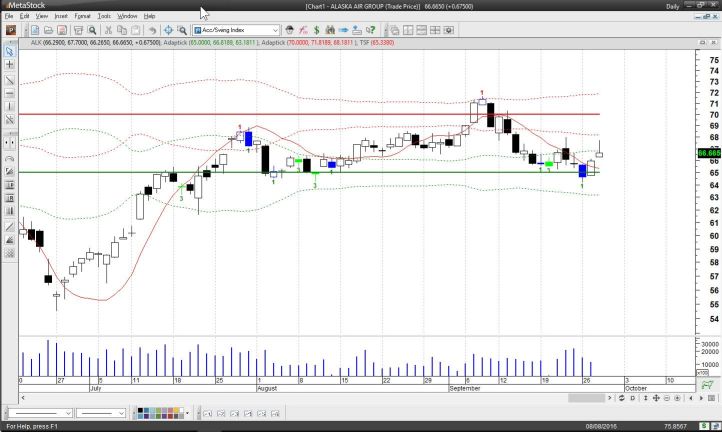The image size is (722, 432).
Task: Click the download data icon
Action: (357, 30)
